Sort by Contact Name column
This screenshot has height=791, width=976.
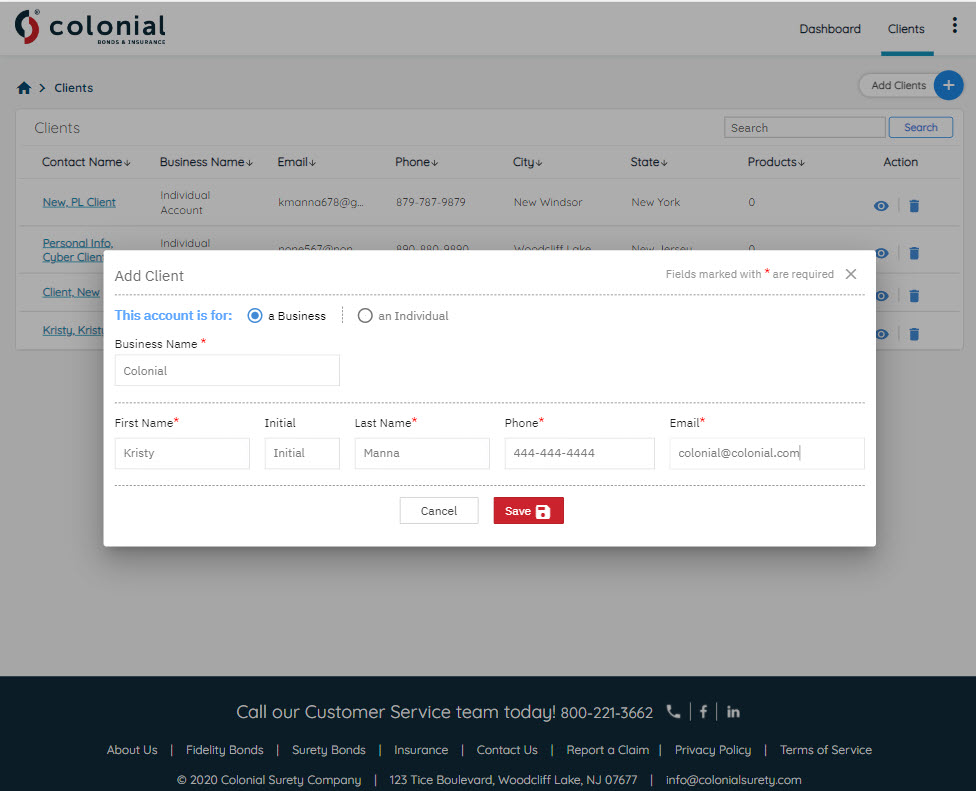[x=86, y=162]
